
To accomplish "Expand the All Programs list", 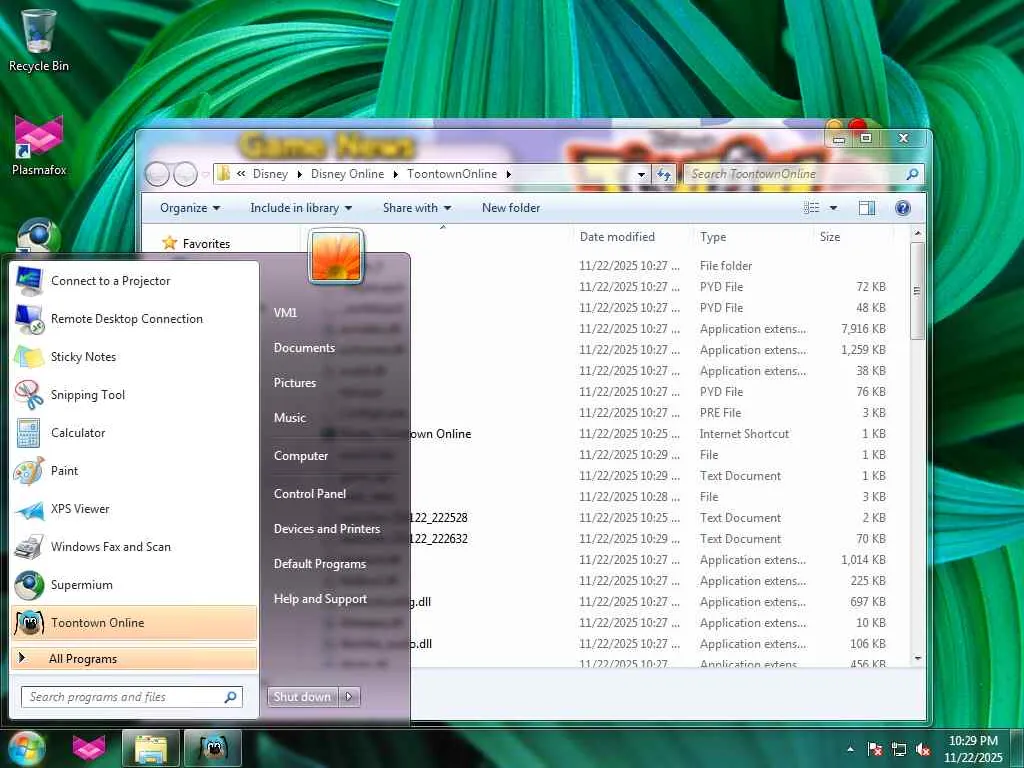I will (135, 658).
